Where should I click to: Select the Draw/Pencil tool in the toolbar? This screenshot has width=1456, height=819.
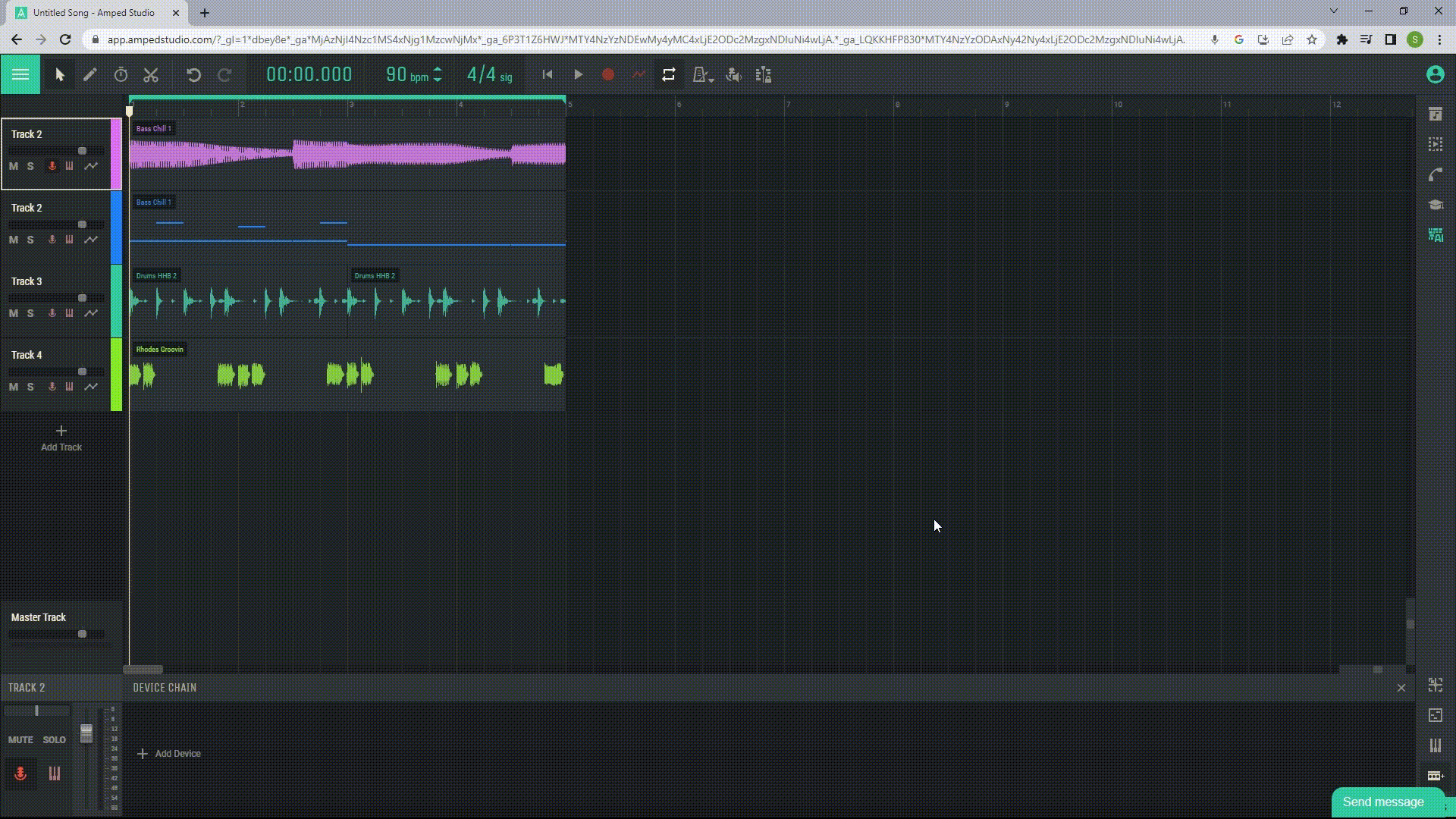90,74
